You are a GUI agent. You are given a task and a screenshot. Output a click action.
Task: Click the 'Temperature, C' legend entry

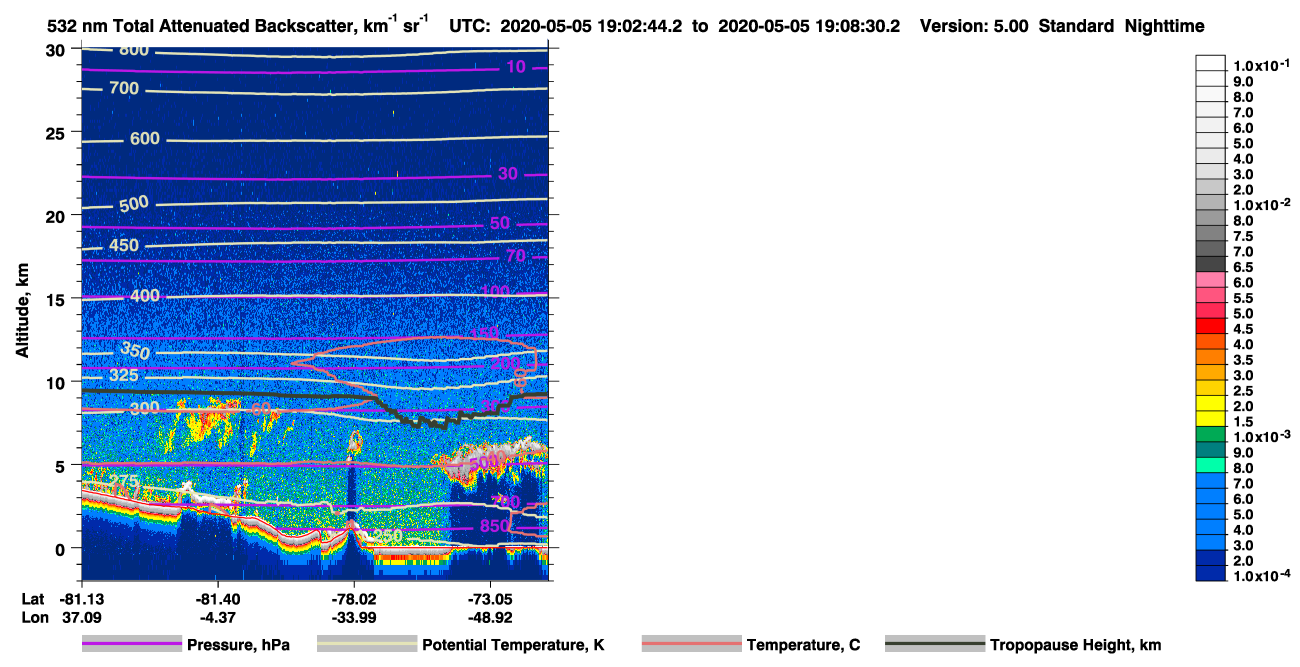pyautogui.click(x=803, y=645)
